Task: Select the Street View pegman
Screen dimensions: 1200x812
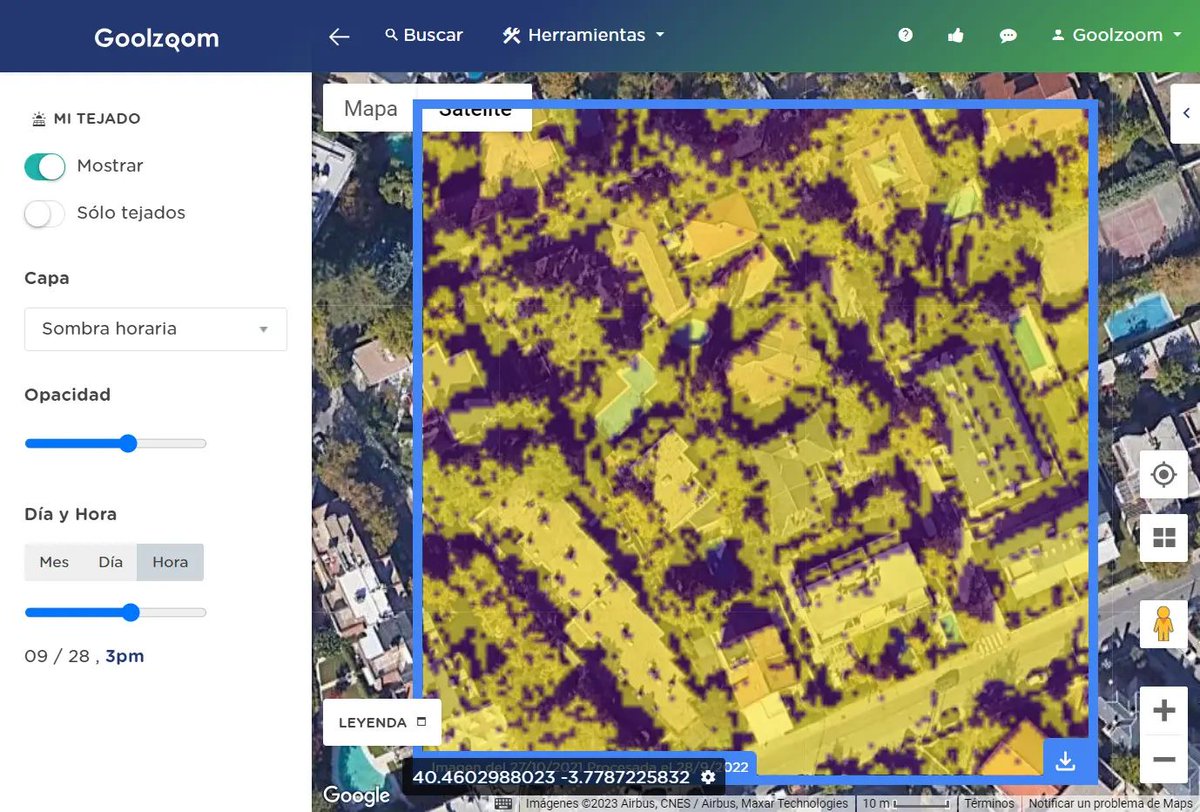Action: [1164, 624]
